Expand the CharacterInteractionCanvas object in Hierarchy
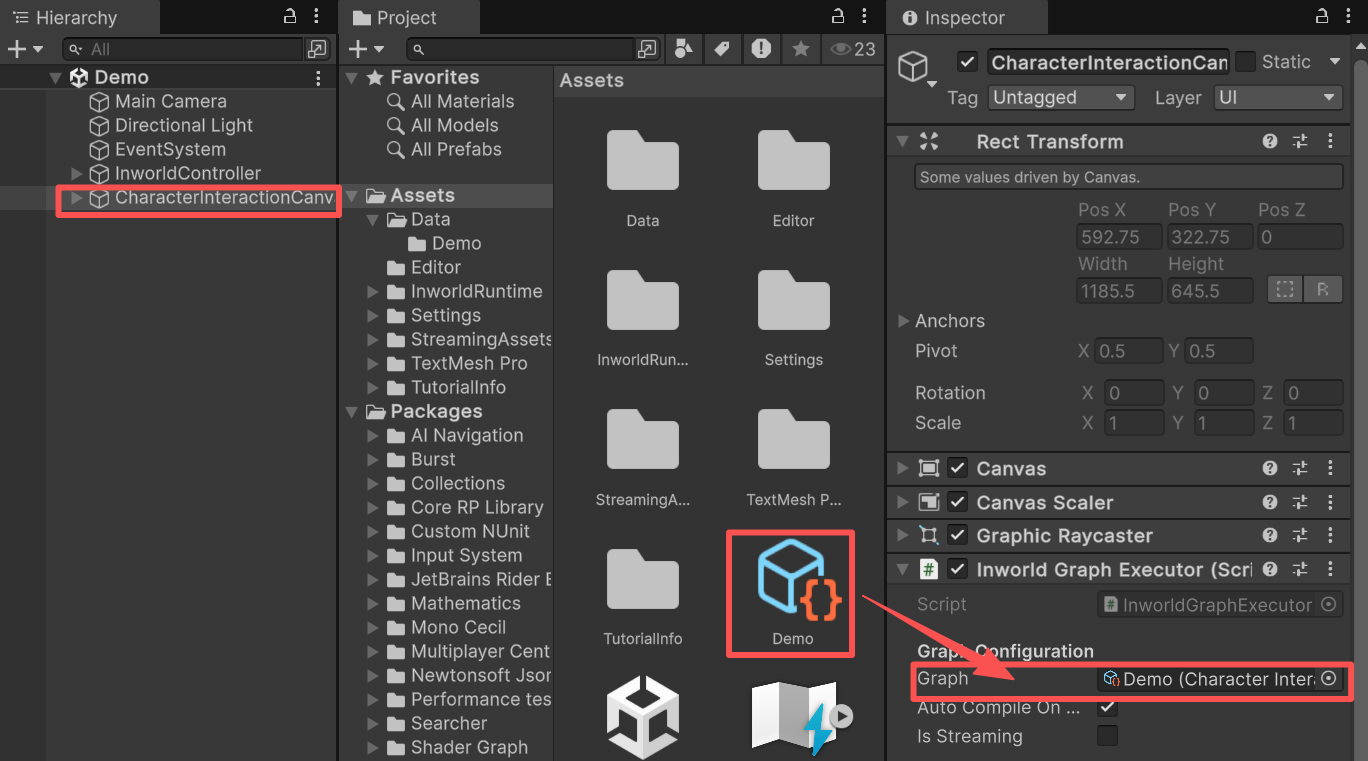1368x761 pixels. click(77, 198)
